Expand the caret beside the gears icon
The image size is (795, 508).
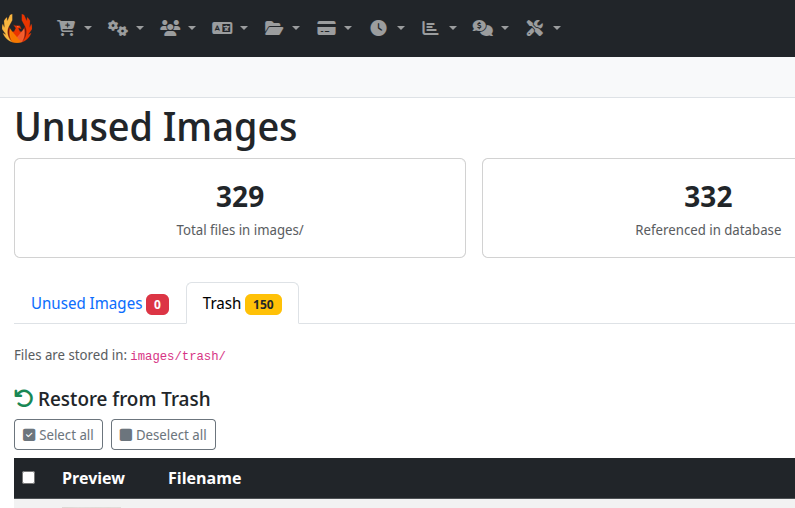[x=140, y=28]
